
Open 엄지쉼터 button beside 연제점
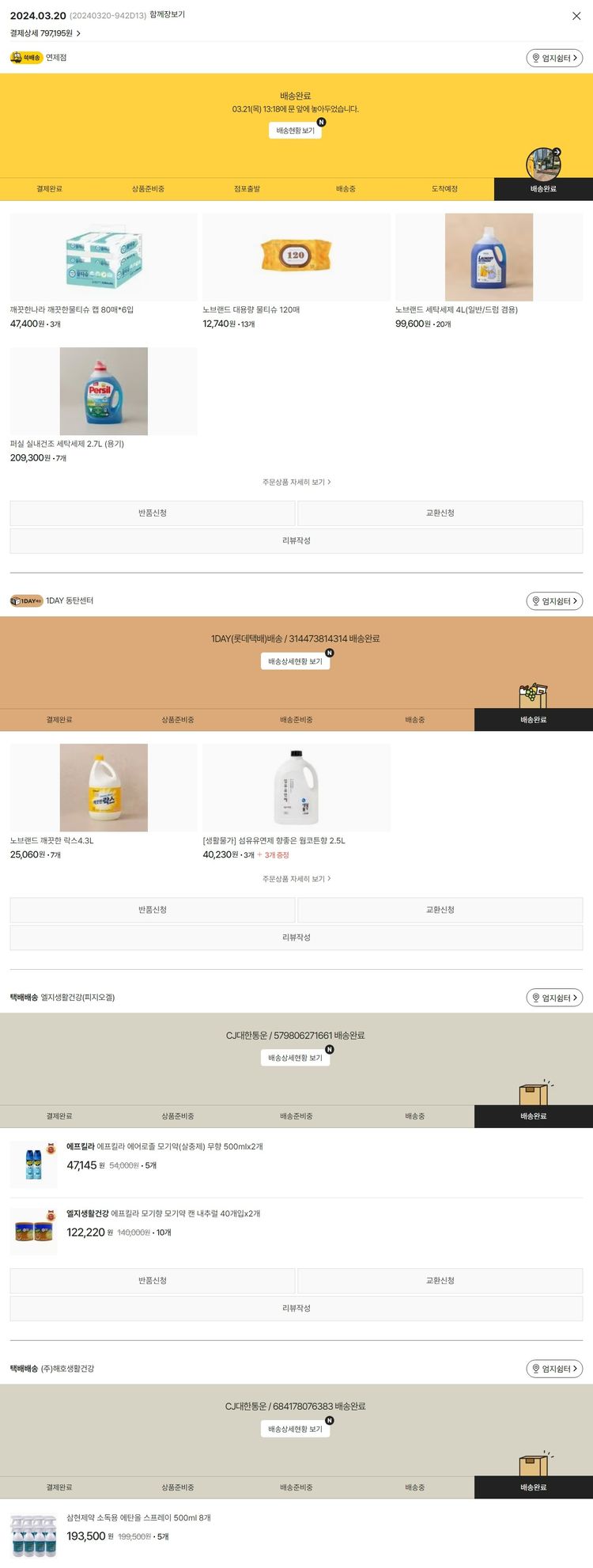pos(554,58)
